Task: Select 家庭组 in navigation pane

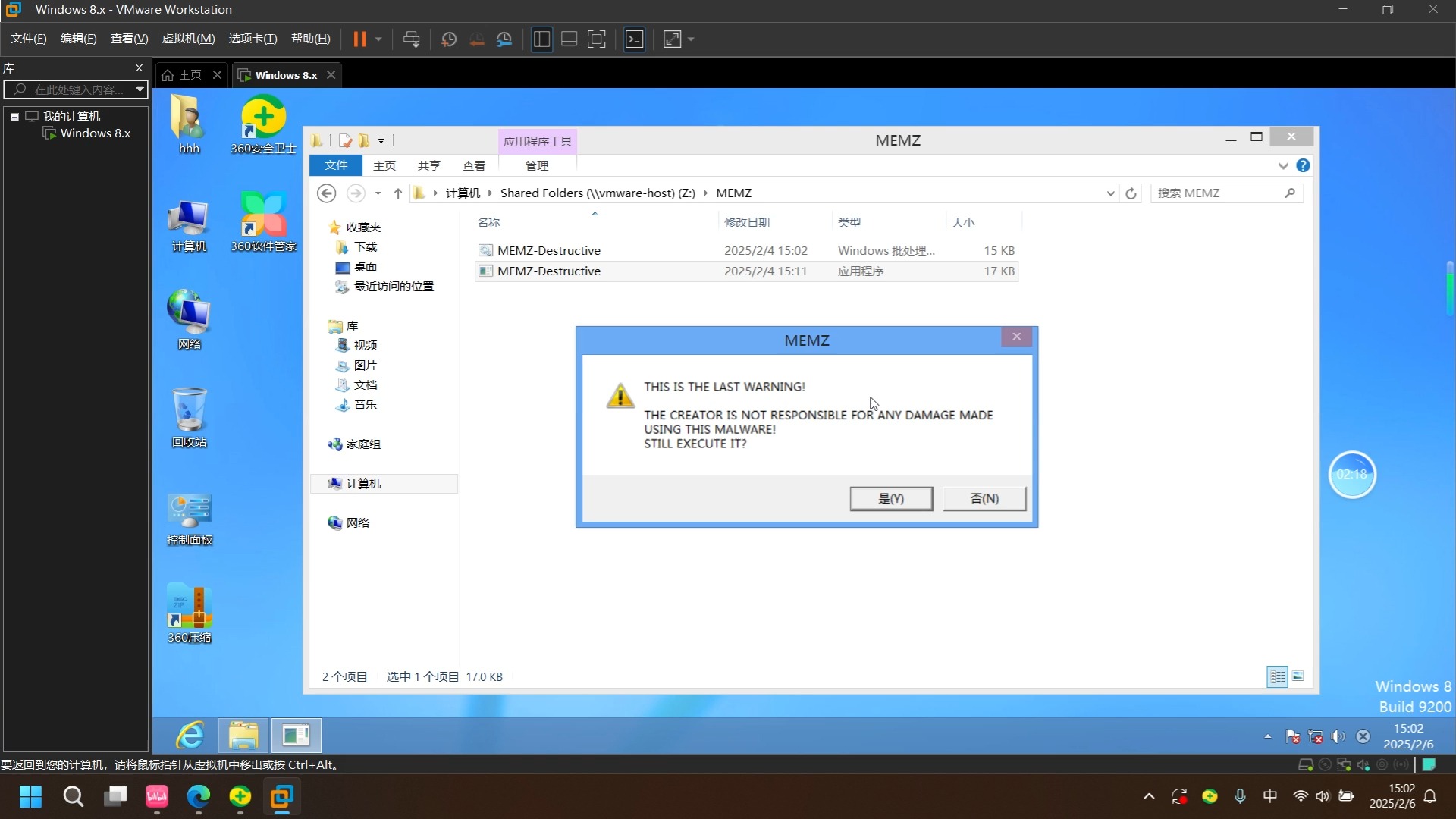Action: tap(355, 444)
